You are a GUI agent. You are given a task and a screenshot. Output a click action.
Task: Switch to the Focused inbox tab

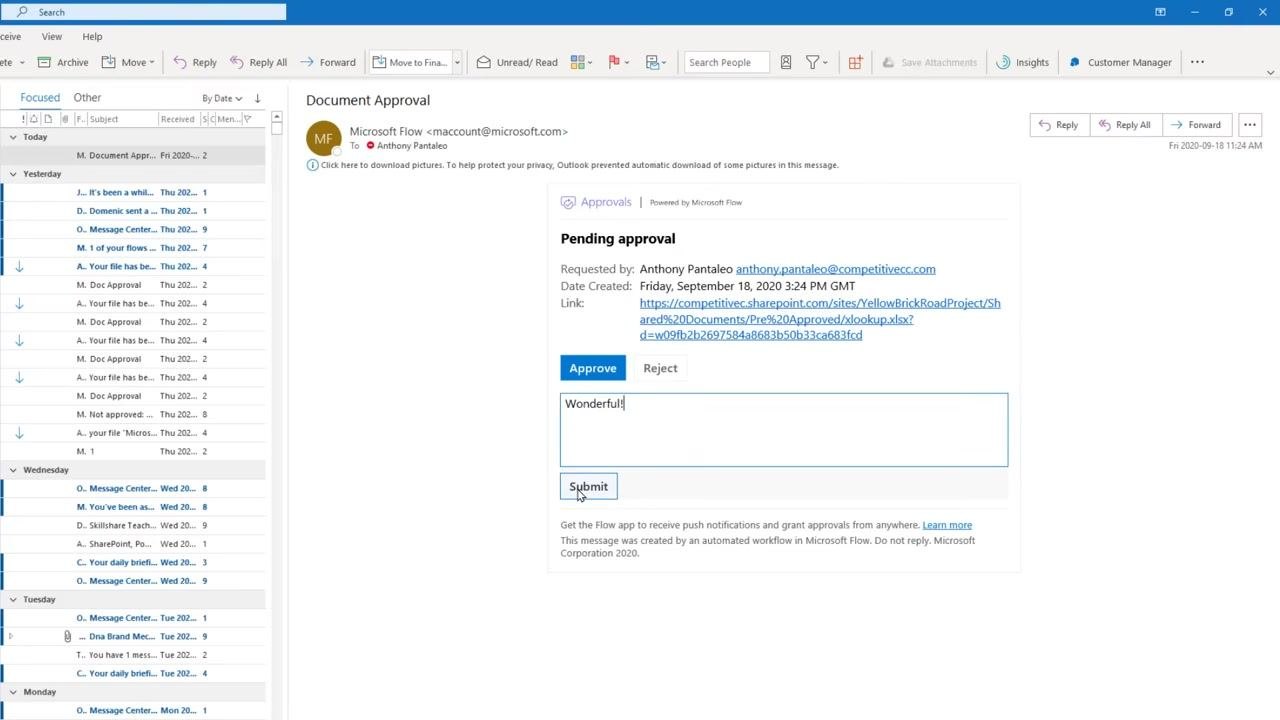click(40, 97)
